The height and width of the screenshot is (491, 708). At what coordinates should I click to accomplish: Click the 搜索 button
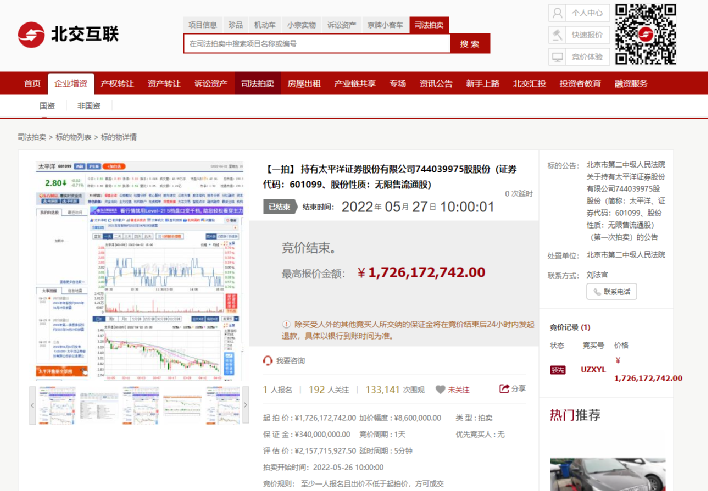470,44
